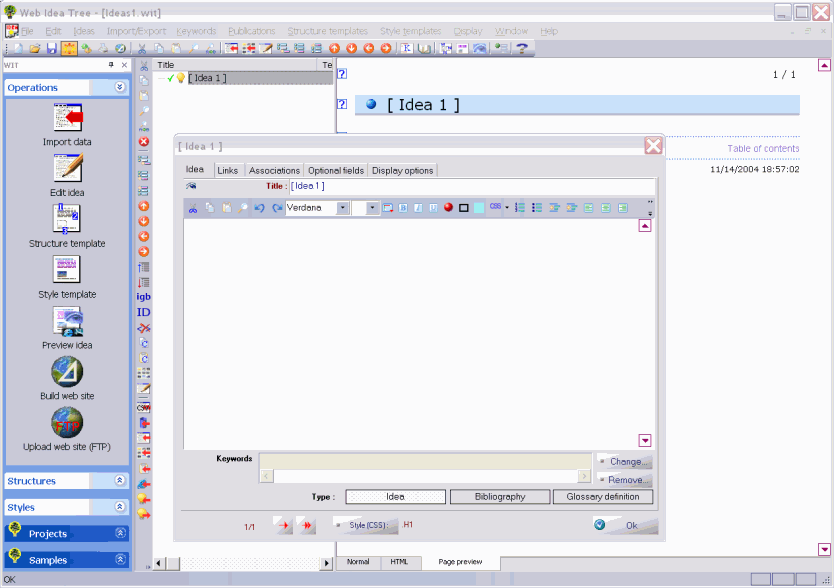
Task: Set idea type to Bibliography
Action: pos(500,497)
